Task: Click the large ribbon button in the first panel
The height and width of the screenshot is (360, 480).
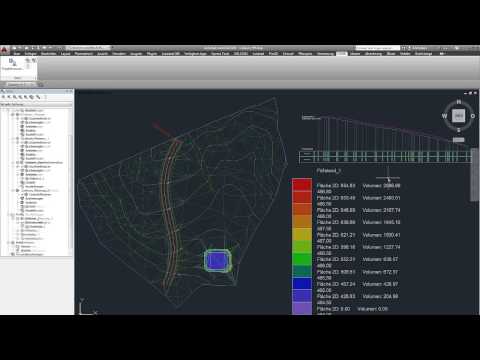Action: 12,64
